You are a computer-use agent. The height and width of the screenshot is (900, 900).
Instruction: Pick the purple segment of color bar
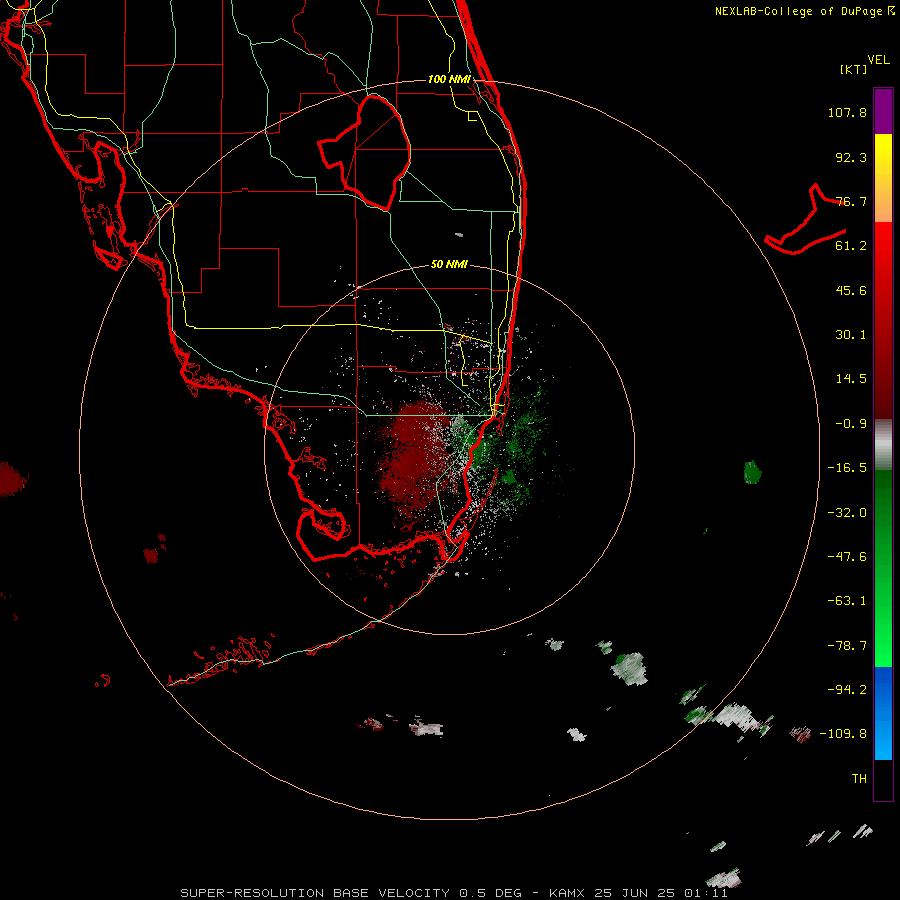(x=883, y=111)
